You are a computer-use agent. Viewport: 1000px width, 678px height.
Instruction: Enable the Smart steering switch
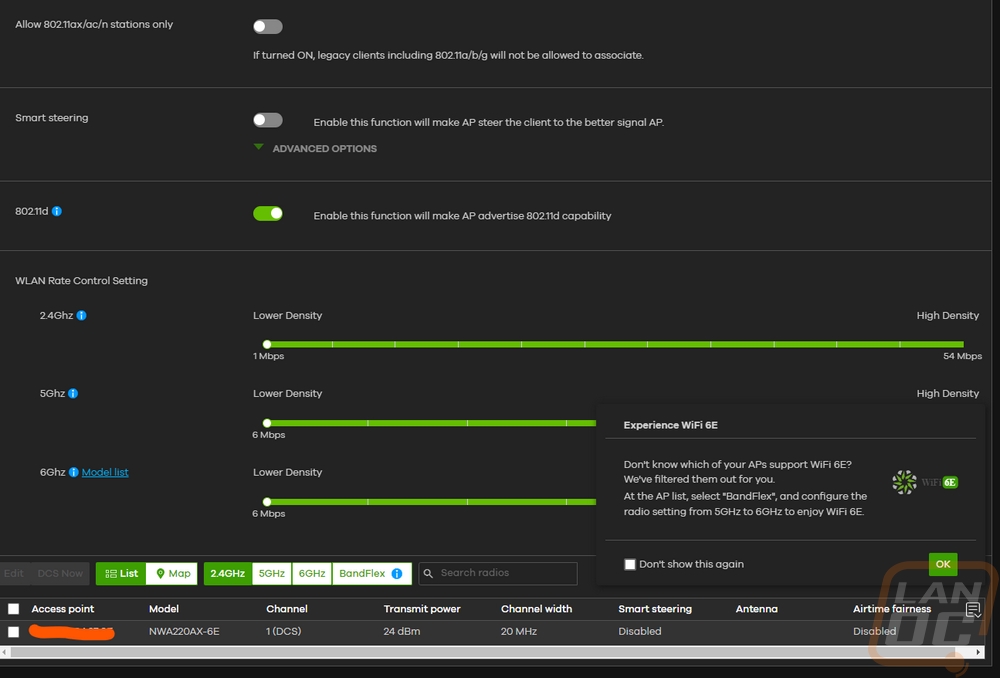(x=268, y=120)
